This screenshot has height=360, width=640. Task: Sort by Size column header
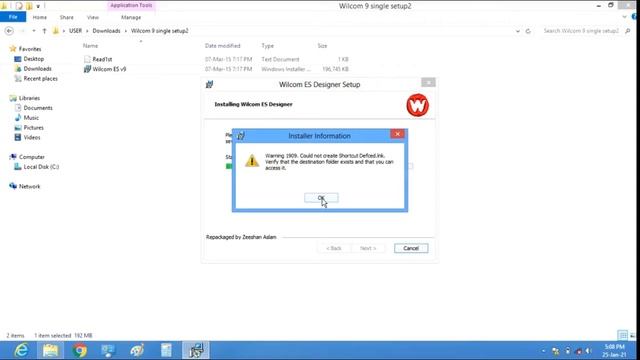(x=322, y=46)
